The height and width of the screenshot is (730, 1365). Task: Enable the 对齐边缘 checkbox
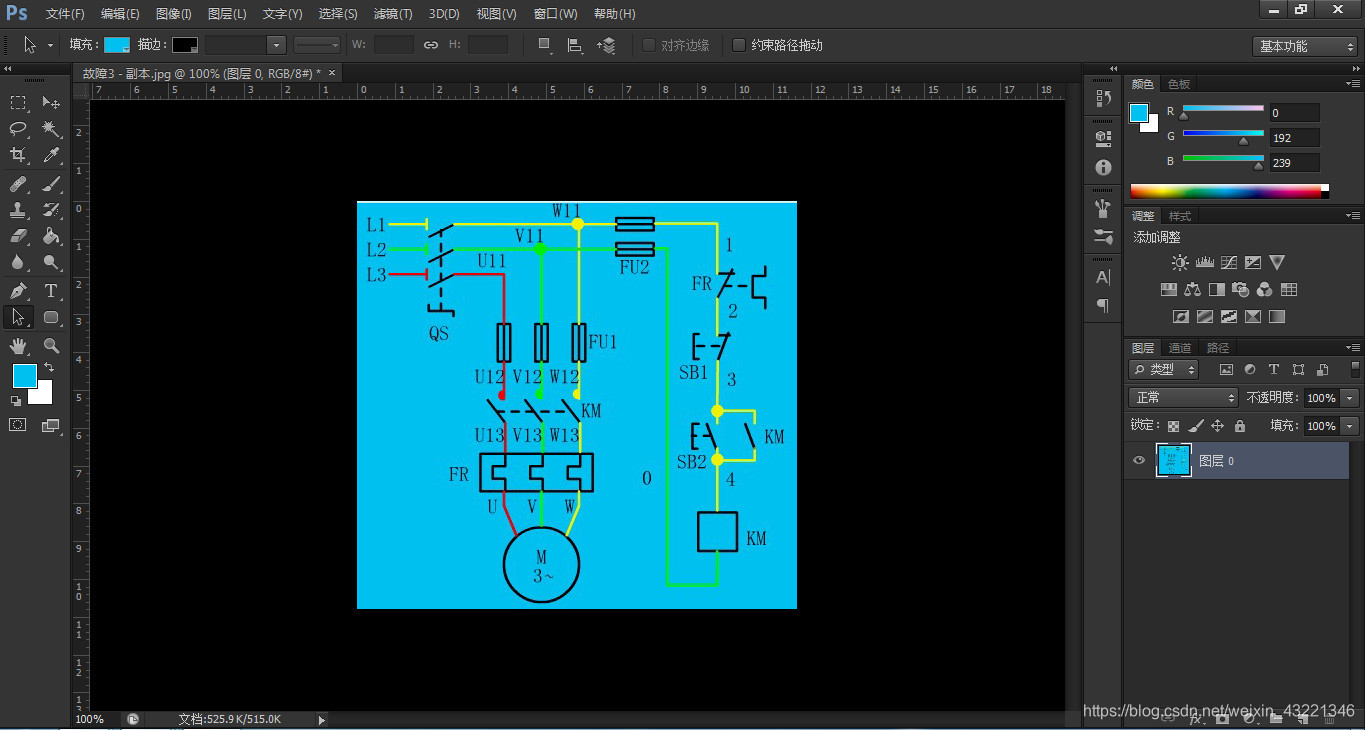coord(648,45)
